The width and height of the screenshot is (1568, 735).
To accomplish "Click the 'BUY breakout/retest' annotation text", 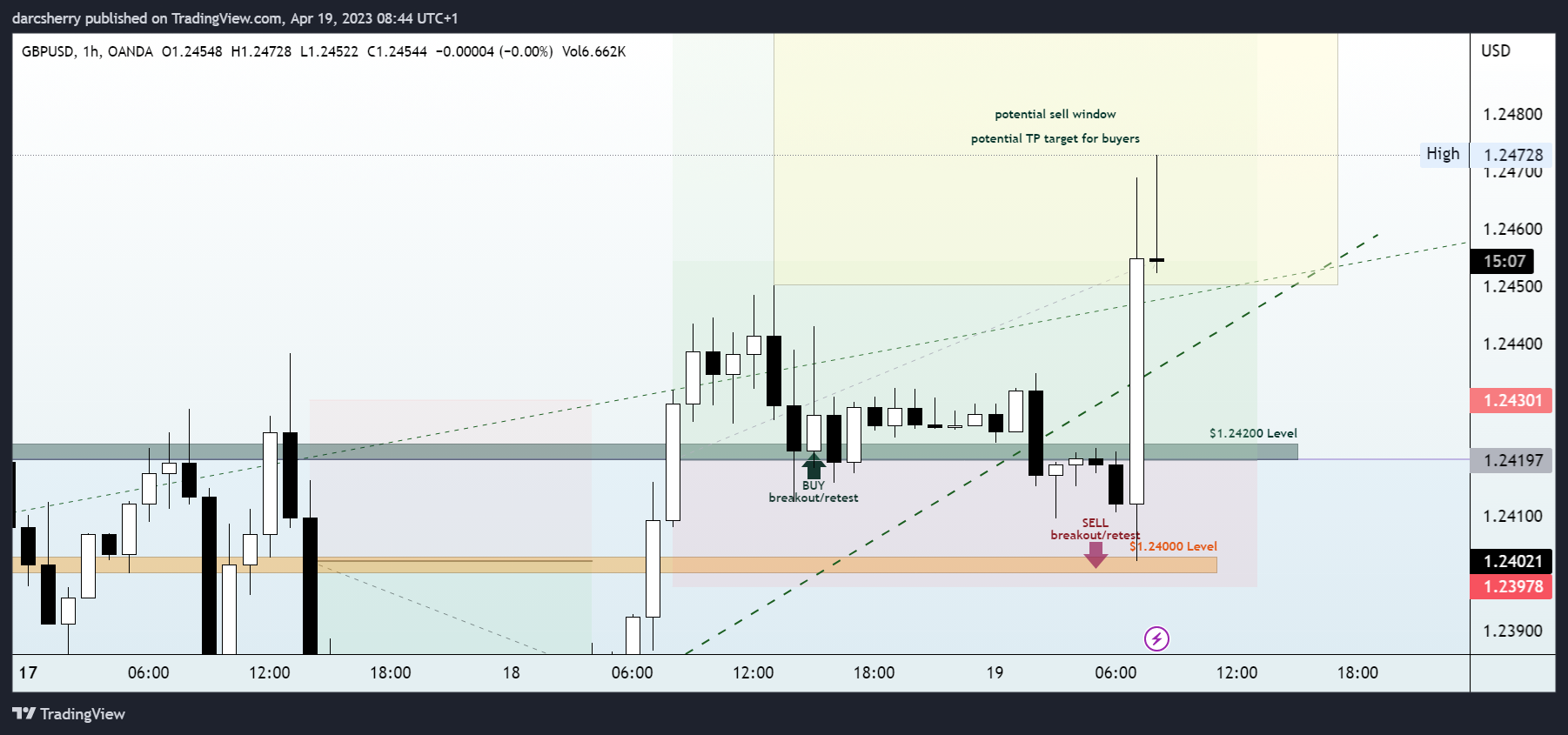I will (x=814, y=491).
